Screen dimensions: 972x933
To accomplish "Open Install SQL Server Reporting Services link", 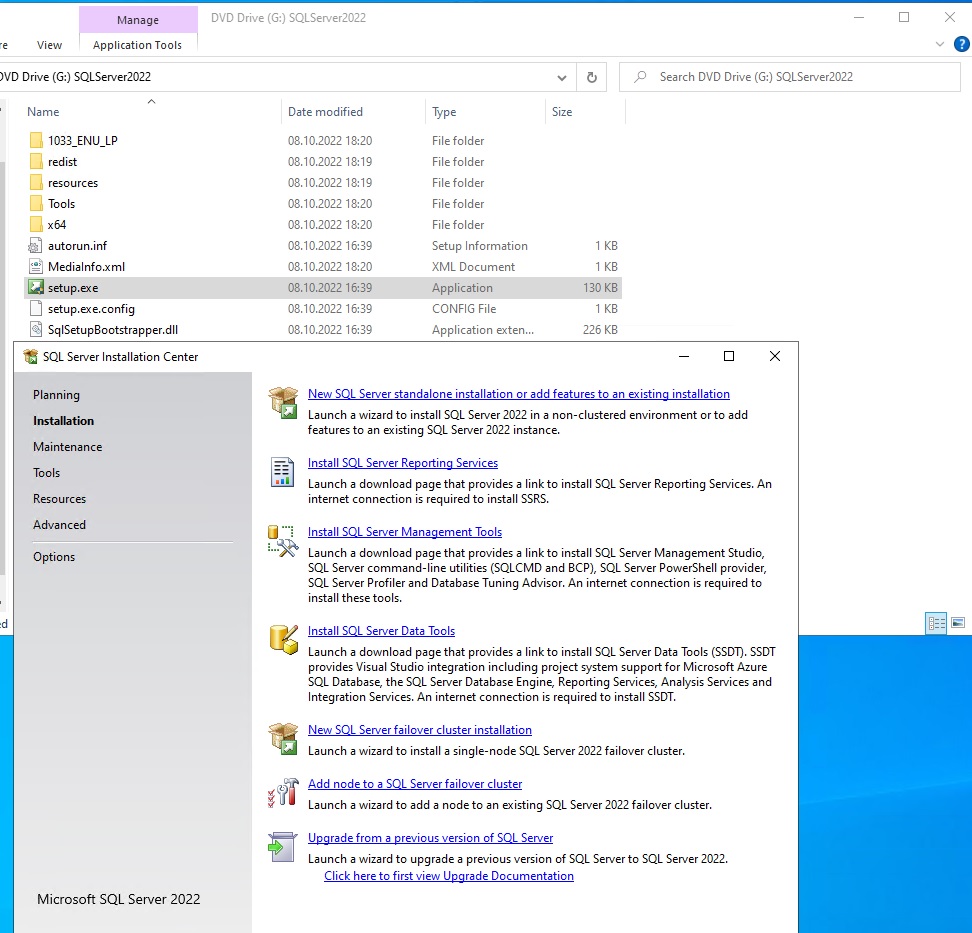I will 402,463.
